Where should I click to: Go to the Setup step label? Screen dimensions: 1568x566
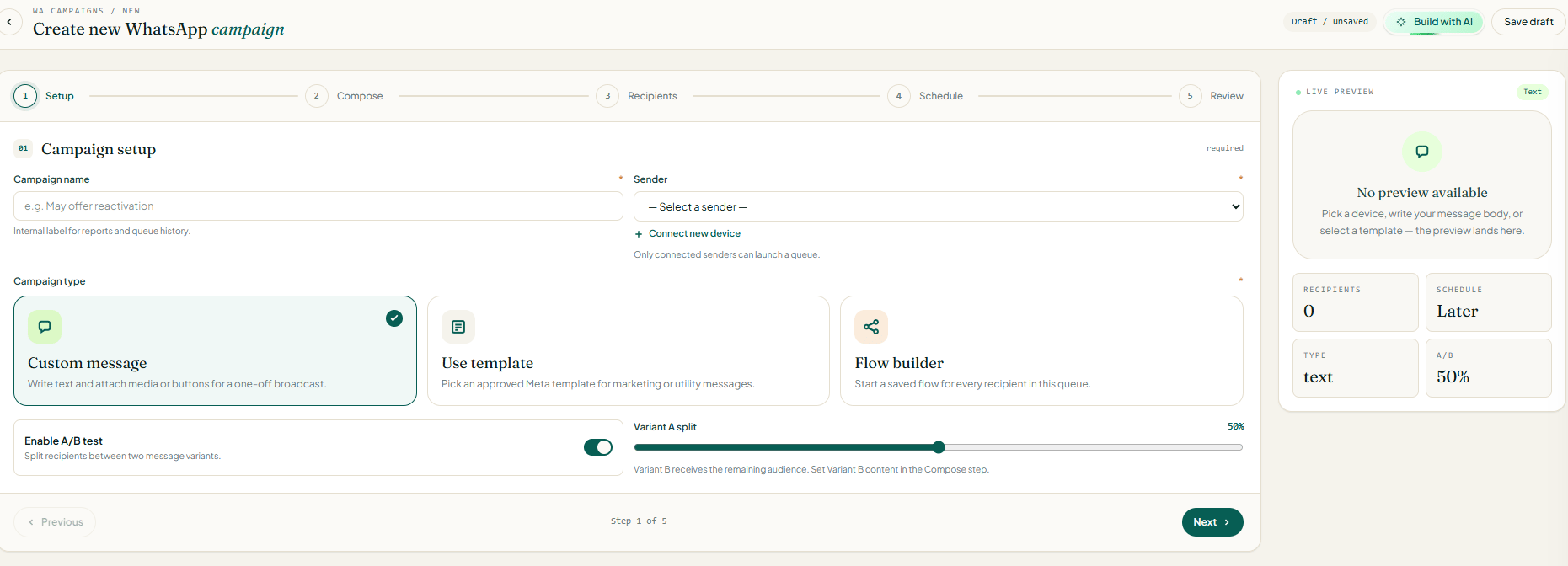tap(60, 96)
